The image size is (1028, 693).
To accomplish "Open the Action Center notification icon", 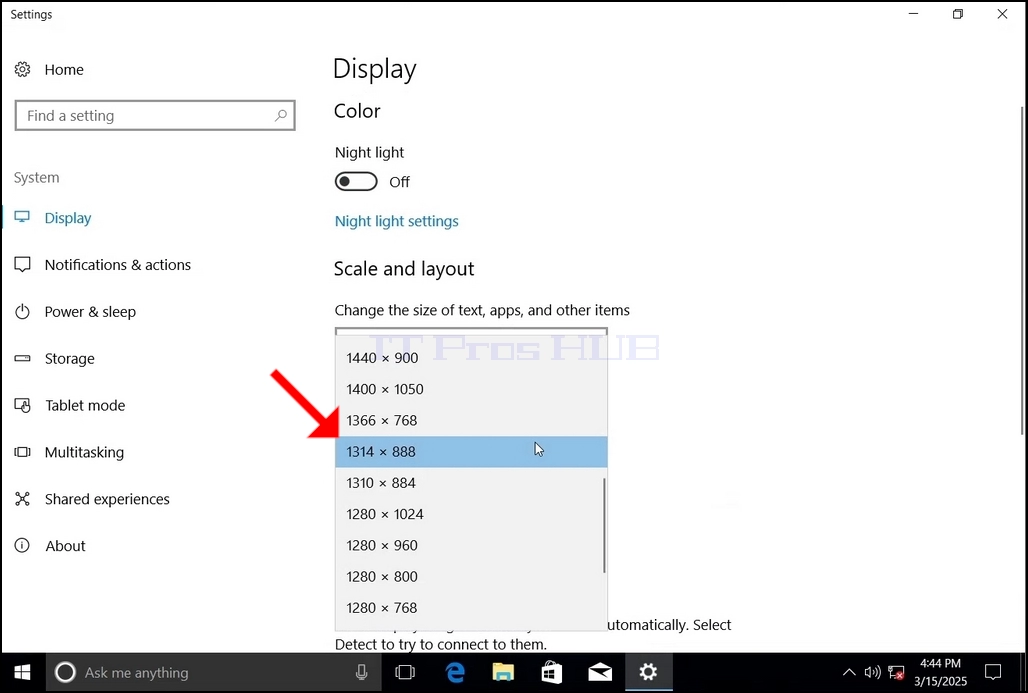I will 993,673.
